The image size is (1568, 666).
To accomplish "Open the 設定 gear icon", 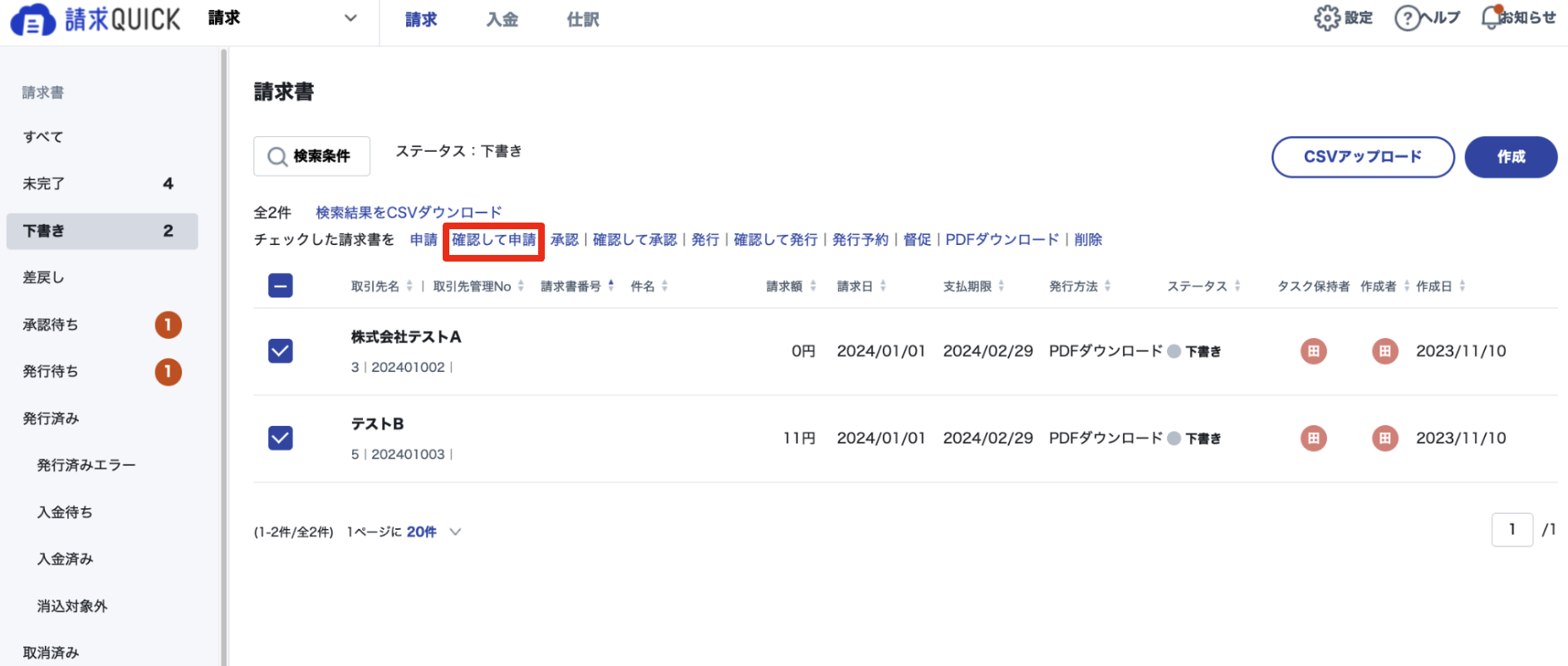I will point(1326,18).
